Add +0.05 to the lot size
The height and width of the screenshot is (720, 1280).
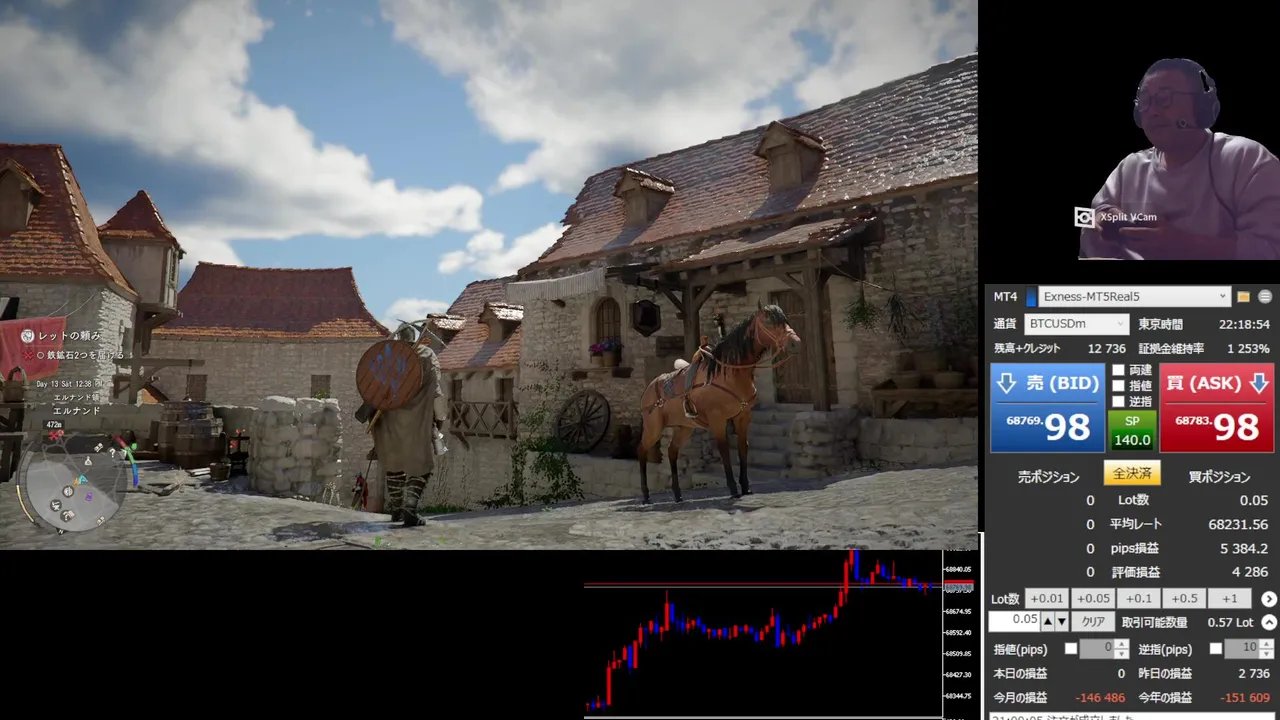1093,599
